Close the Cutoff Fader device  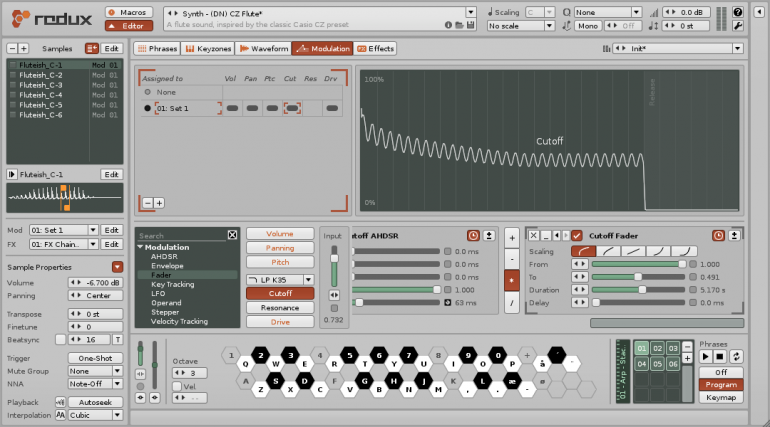533,235
